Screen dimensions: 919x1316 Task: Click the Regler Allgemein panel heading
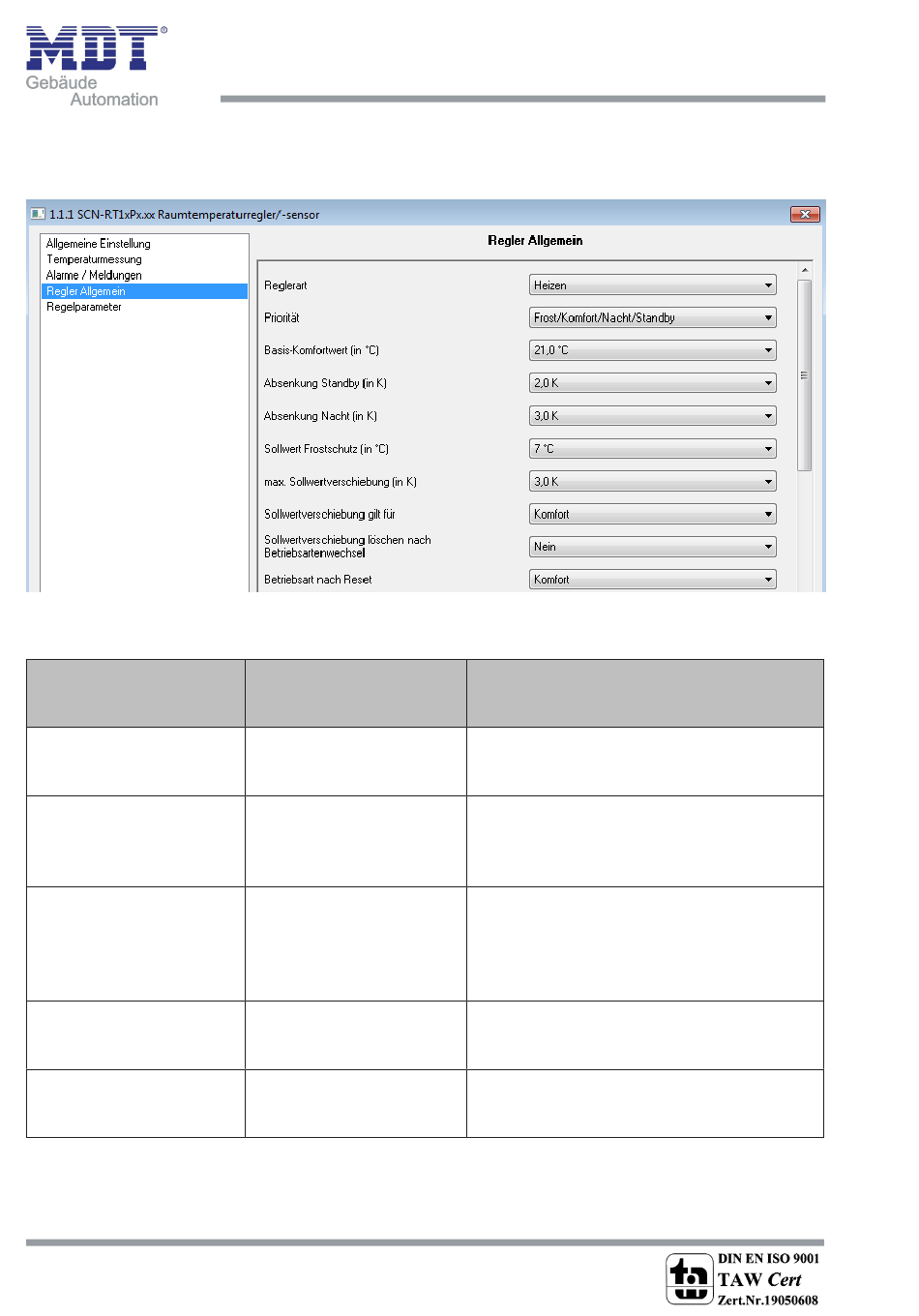[535, 240]
